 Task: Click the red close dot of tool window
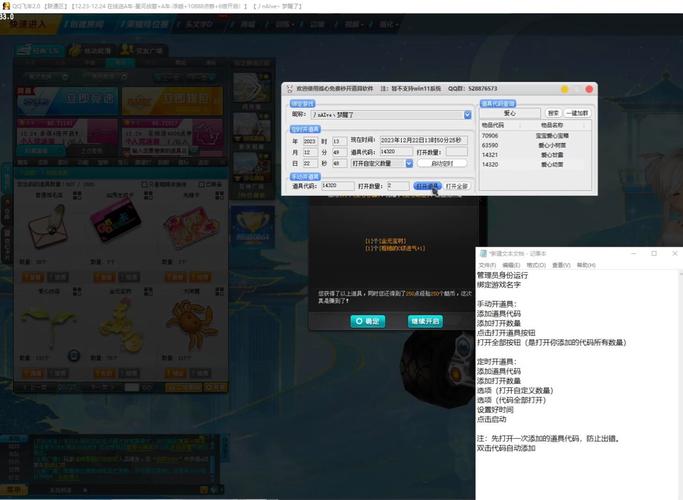(x=589, y=89)
